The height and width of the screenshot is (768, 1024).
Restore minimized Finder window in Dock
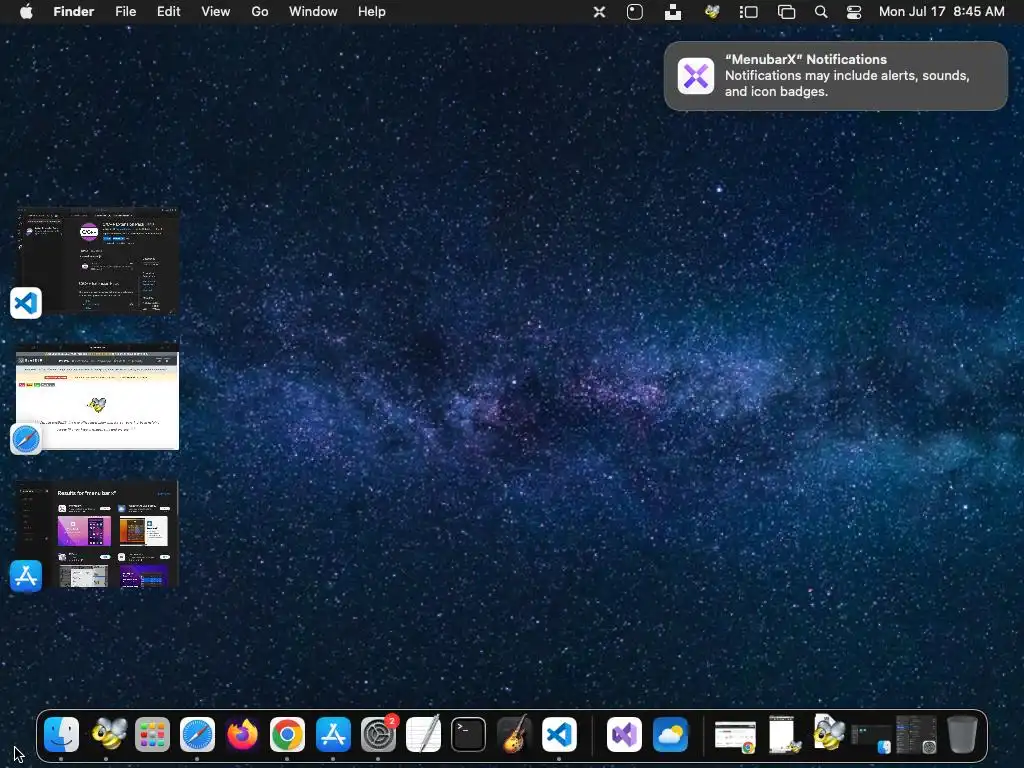click(x=871, y=739)
